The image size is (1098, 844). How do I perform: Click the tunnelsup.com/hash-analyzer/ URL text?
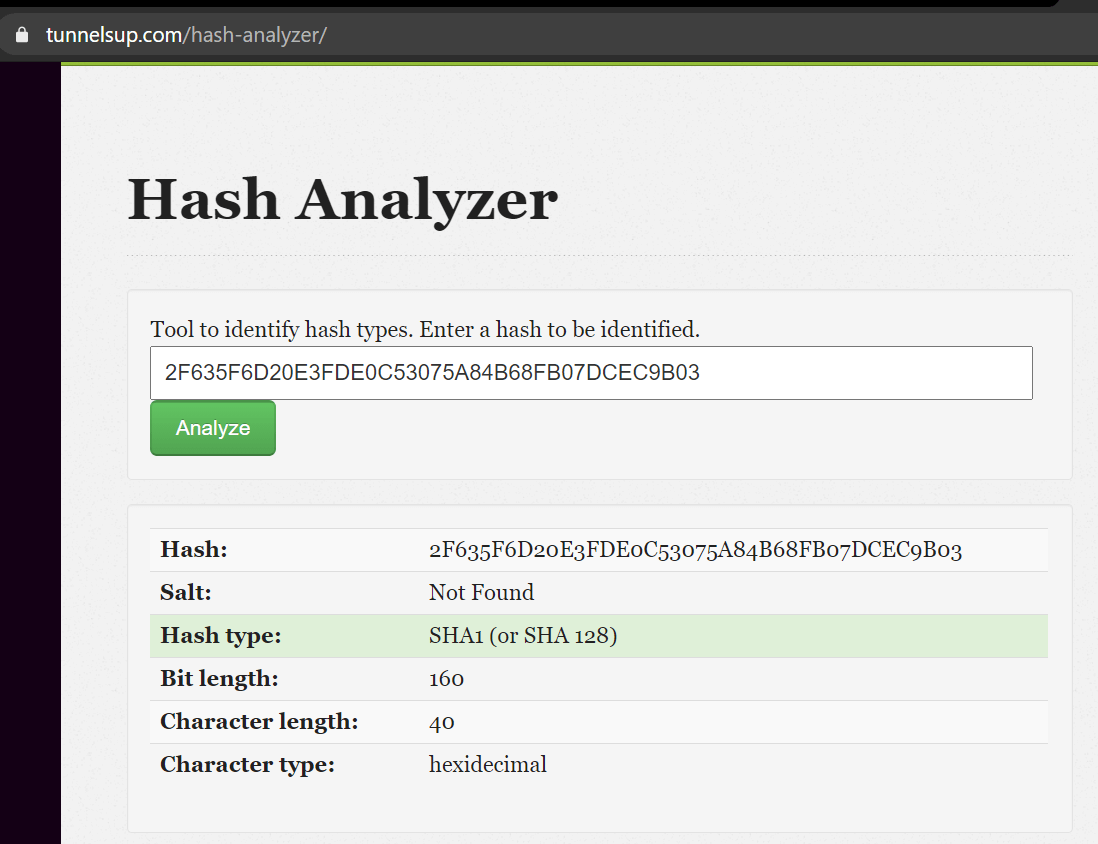coord(186,34)
